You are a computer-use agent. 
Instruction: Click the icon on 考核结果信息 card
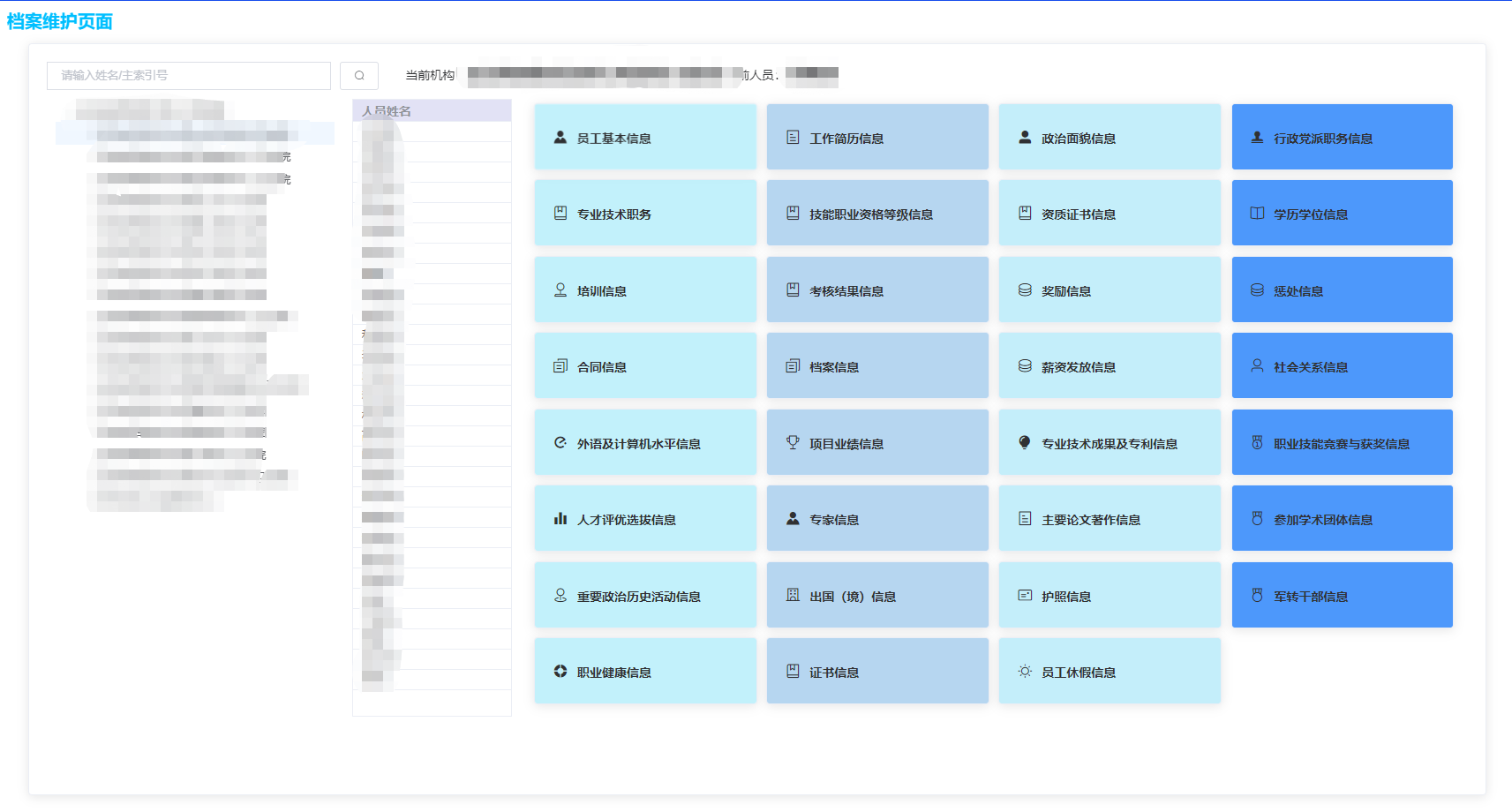point(793,290)
